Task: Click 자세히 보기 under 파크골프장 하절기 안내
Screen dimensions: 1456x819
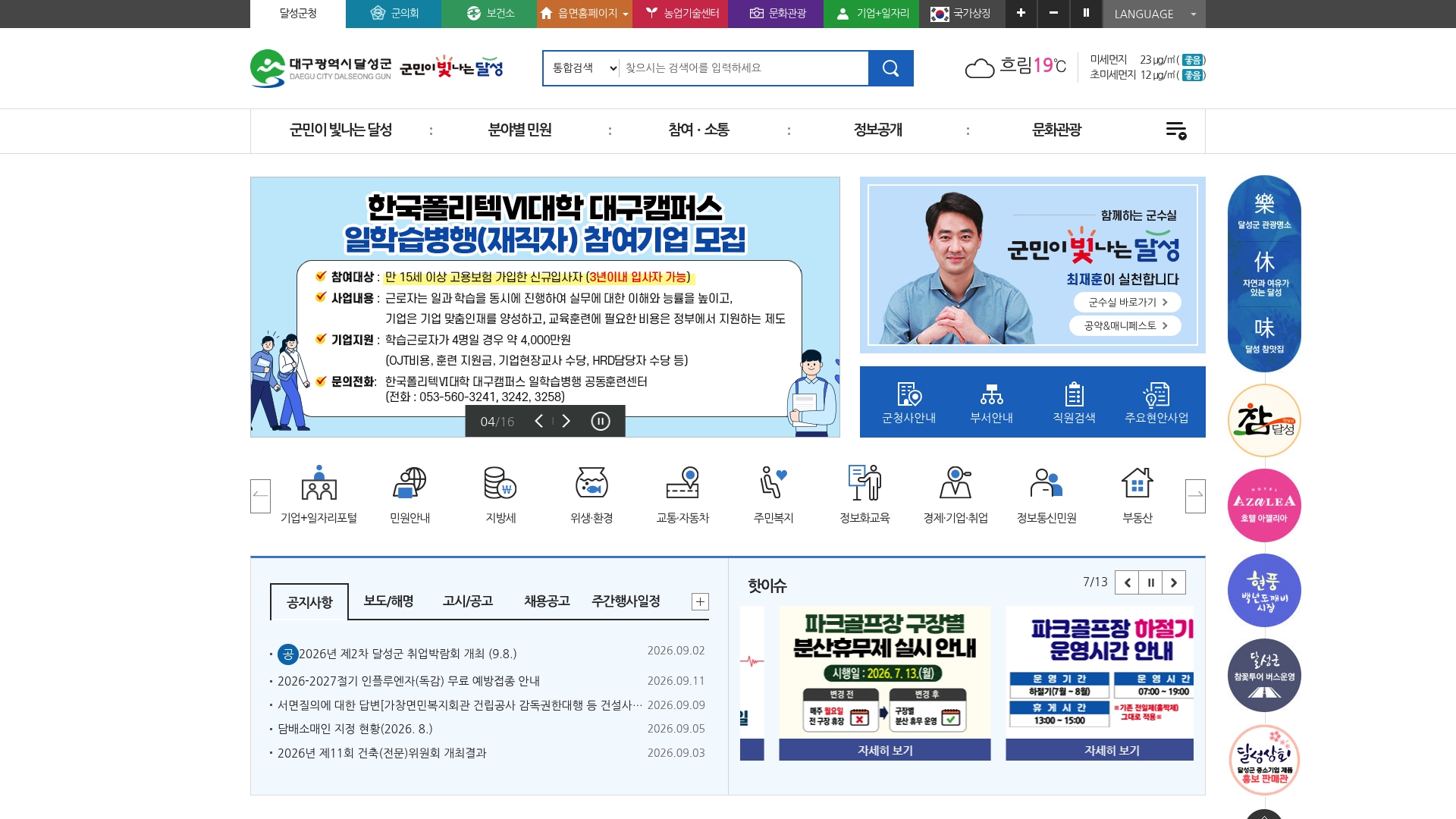Action: click(1100, 750)
